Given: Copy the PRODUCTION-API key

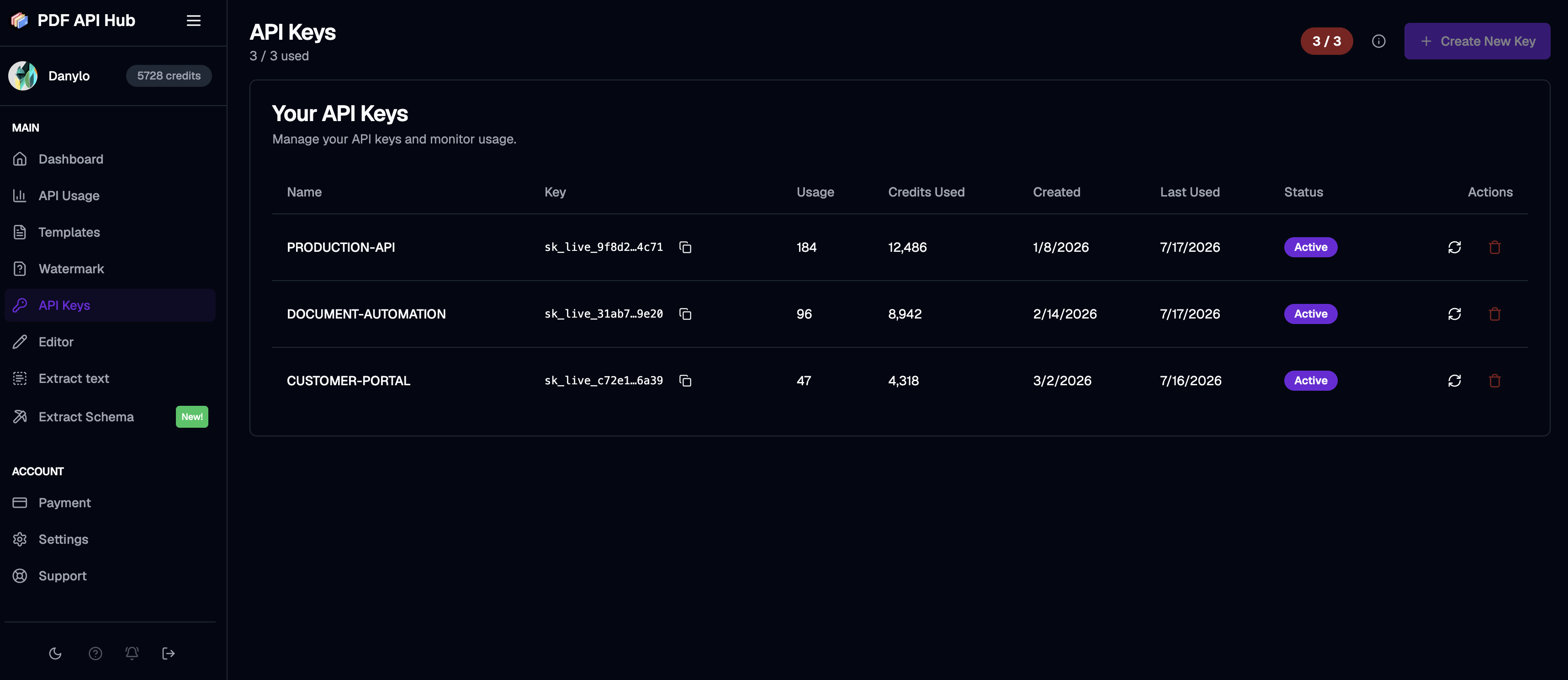Looking at the screenshot, I should point(685,247).
